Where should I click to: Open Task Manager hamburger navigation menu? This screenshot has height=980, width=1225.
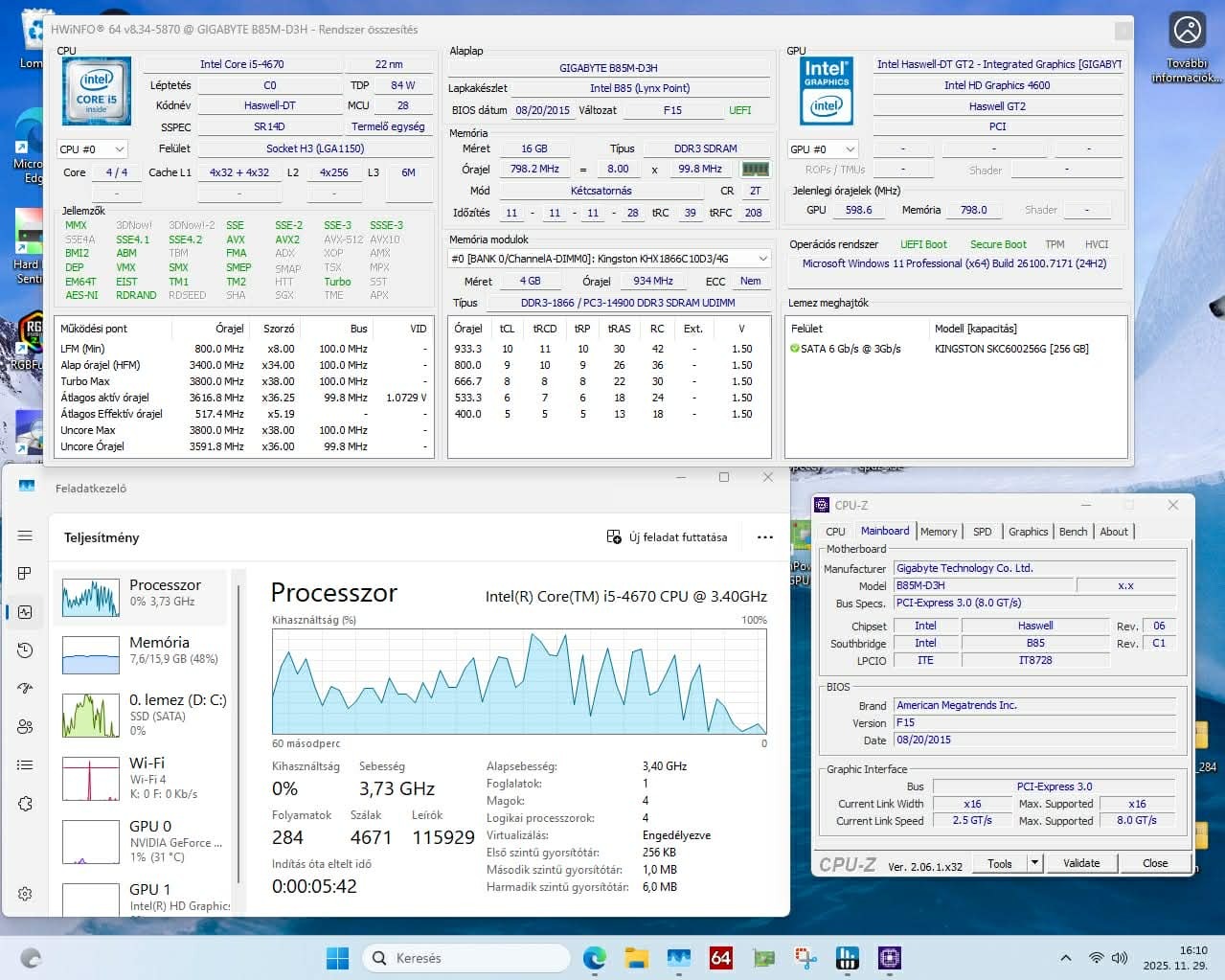tap(25, 536)
